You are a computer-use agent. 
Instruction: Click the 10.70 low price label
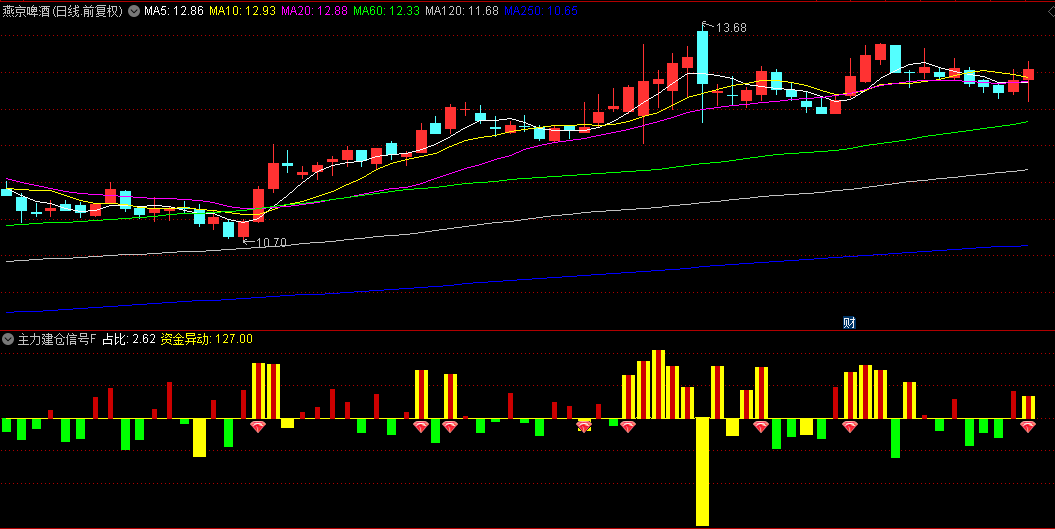click(271, 242)
